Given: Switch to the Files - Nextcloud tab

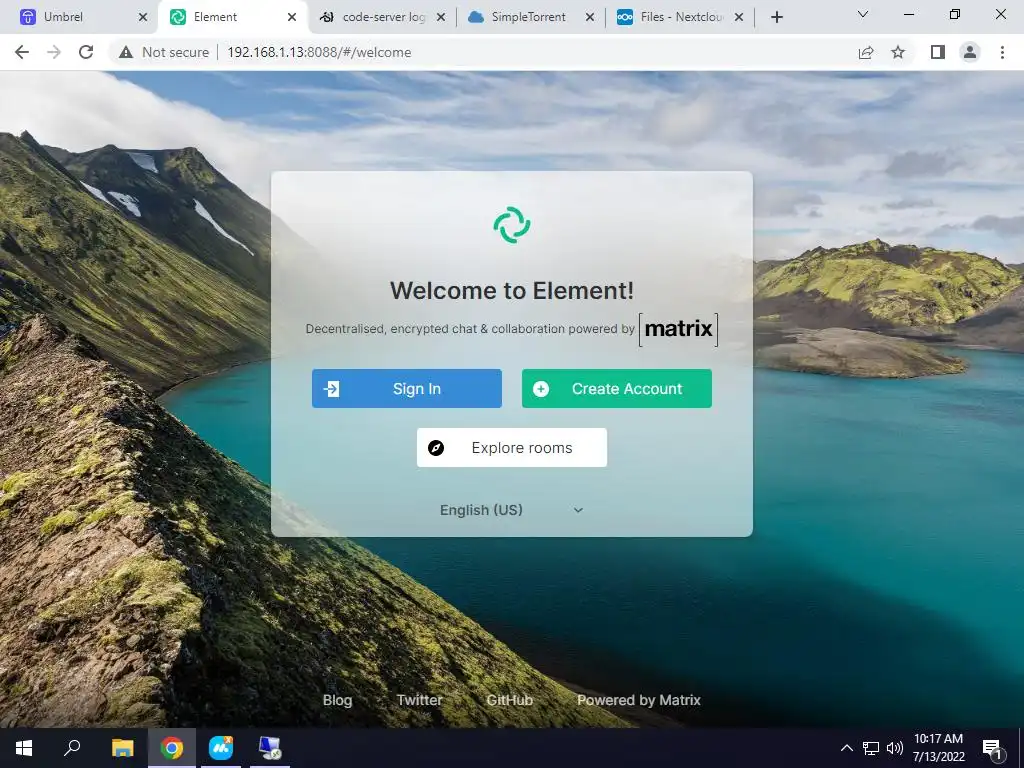Looking at the screenshot, I should pos(680,17).
